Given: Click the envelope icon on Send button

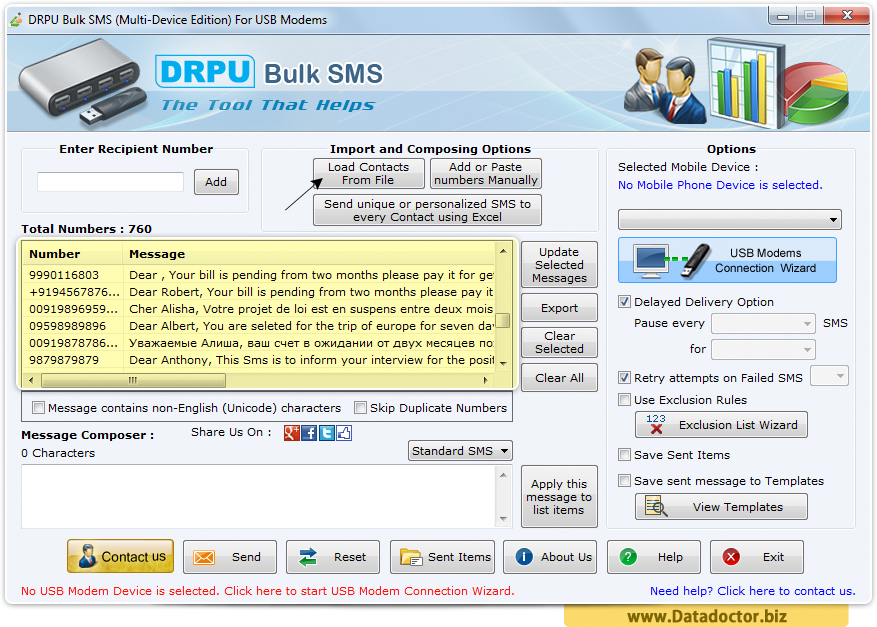Looking at the screenshot, I should coord(204,558).
